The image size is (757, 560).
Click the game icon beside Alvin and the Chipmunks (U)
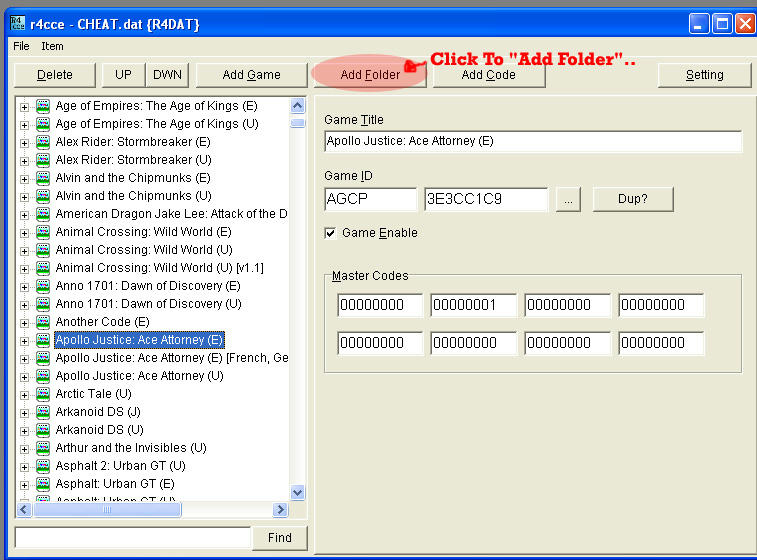pyautogui.click(x=43, y=196)
